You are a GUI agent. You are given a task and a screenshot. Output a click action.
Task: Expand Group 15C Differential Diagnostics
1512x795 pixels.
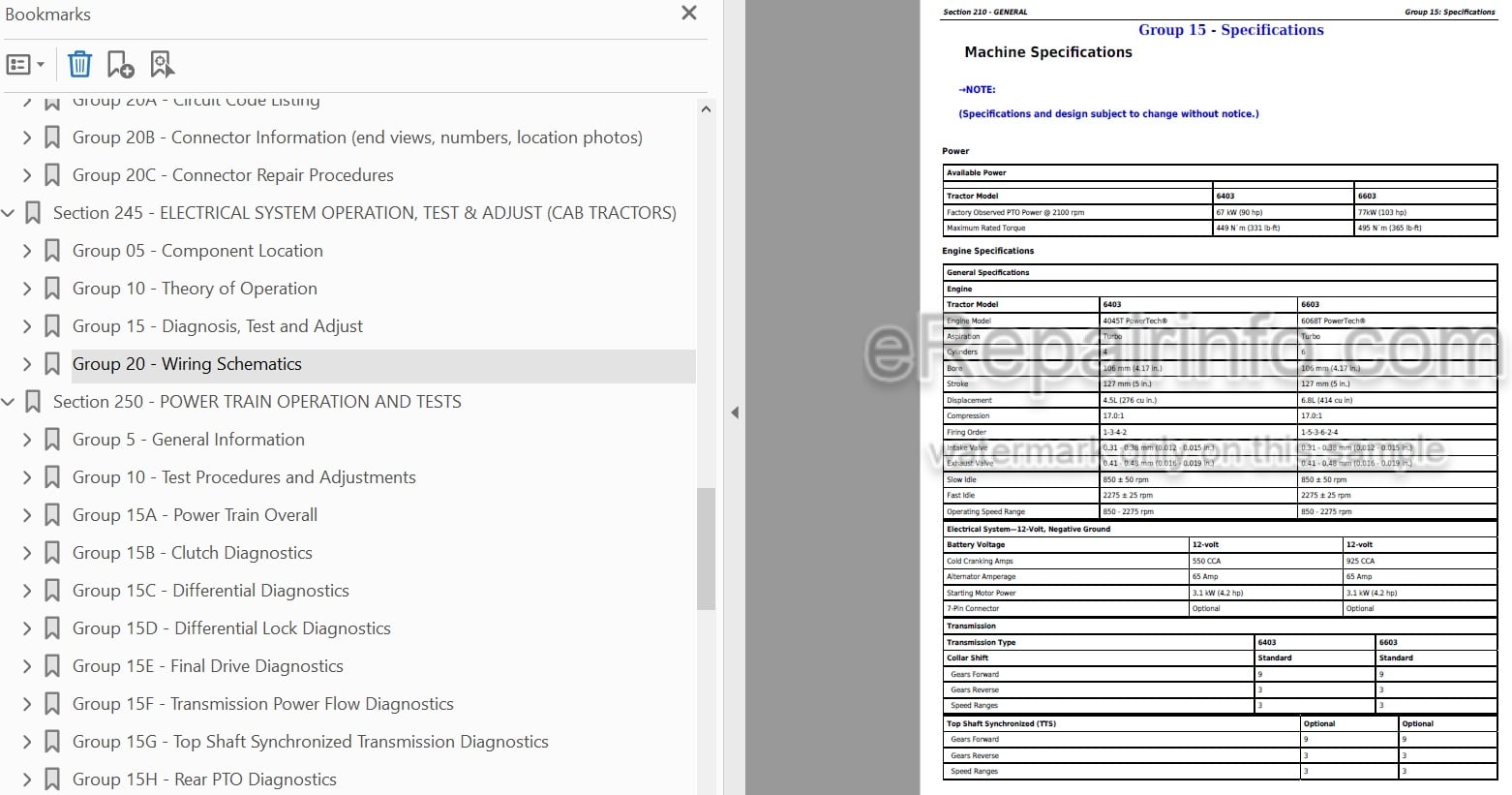pos(27,591)
